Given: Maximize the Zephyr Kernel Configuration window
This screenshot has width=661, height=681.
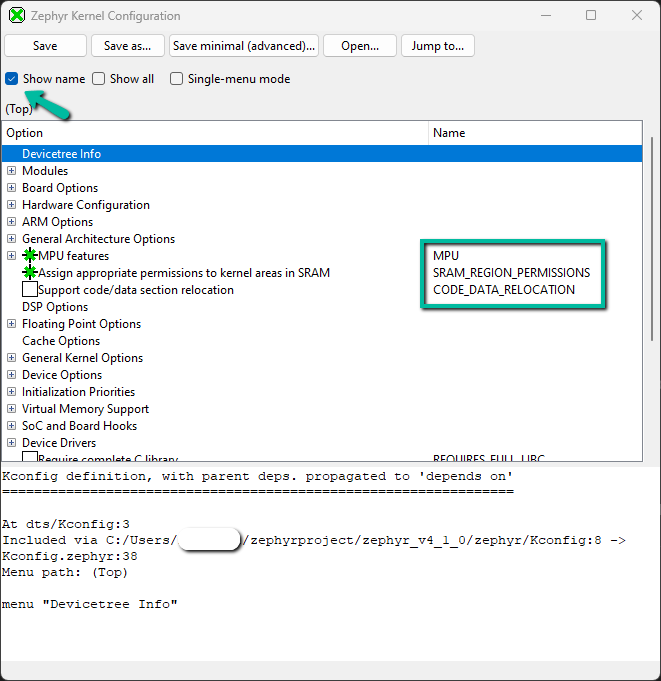Looking at the screenshot, I should pyautogui.click(x=591, y=16).
